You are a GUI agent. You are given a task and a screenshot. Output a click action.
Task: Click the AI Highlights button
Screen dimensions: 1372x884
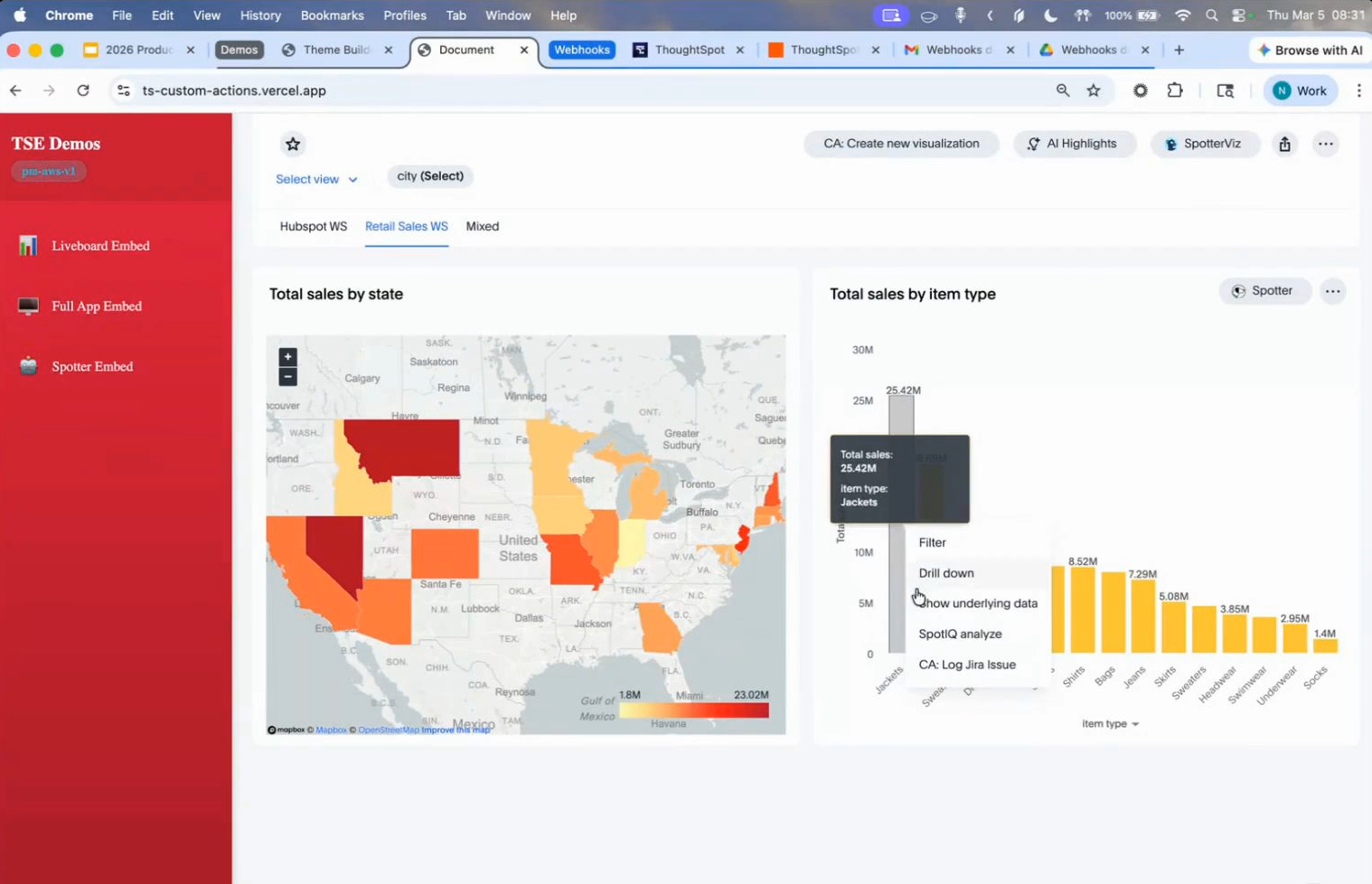pos(1072,144)
